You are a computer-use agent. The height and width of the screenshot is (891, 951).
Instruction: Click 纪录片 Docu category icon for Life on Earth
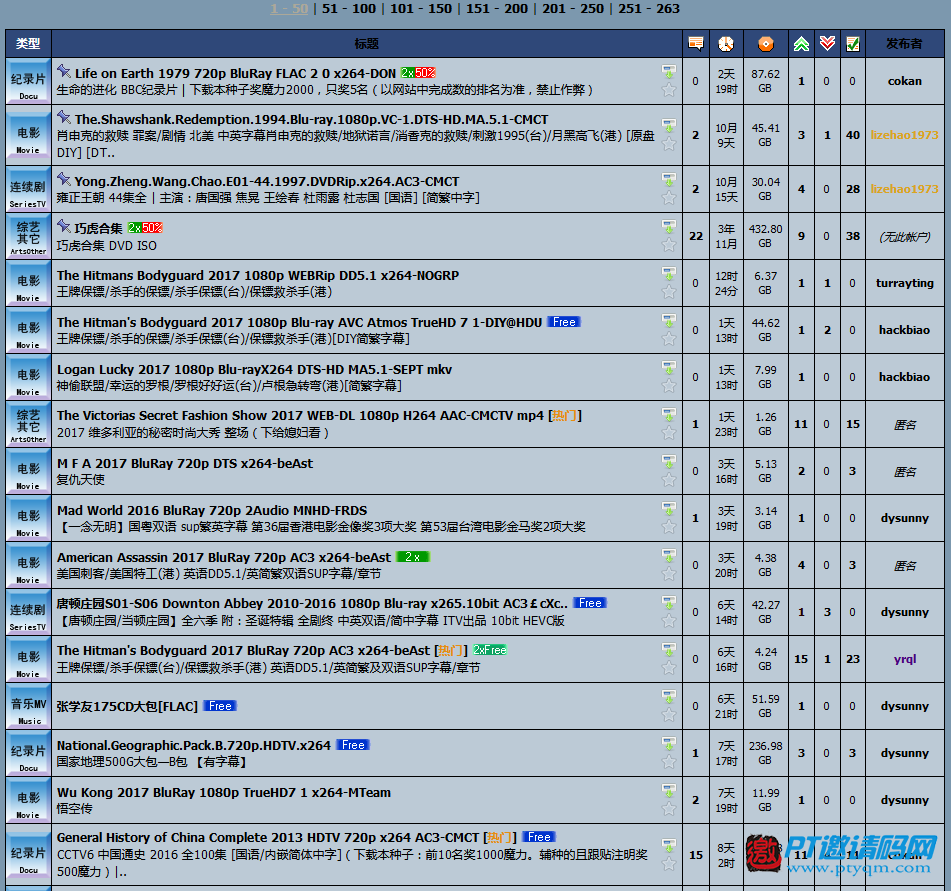[28, 81]
